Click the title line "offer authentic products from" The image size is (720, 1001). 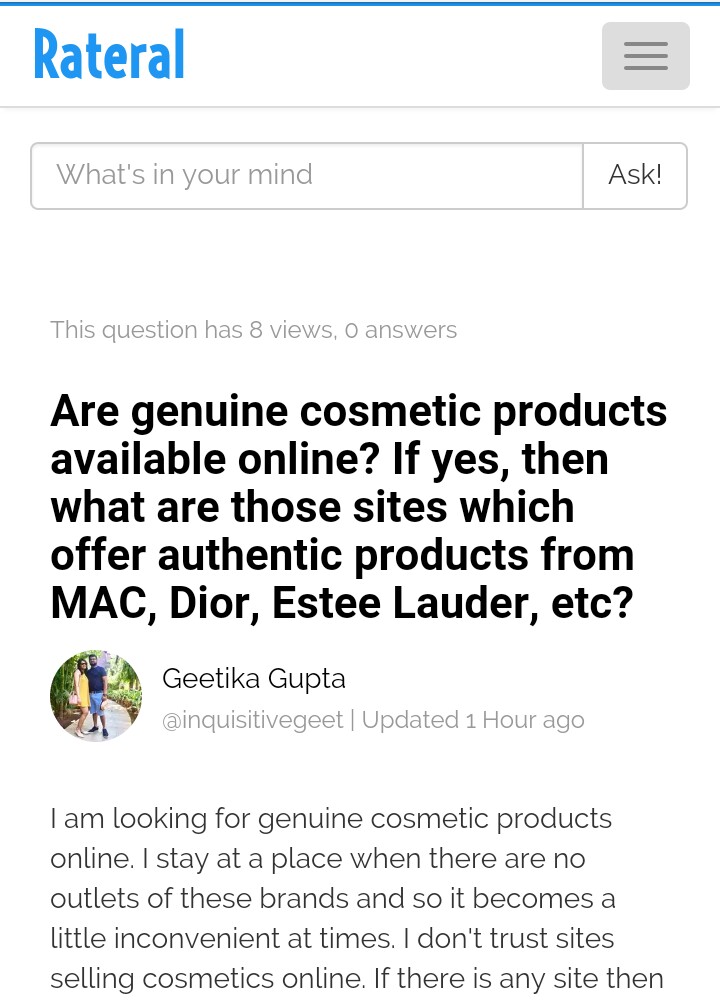(342, 555)
